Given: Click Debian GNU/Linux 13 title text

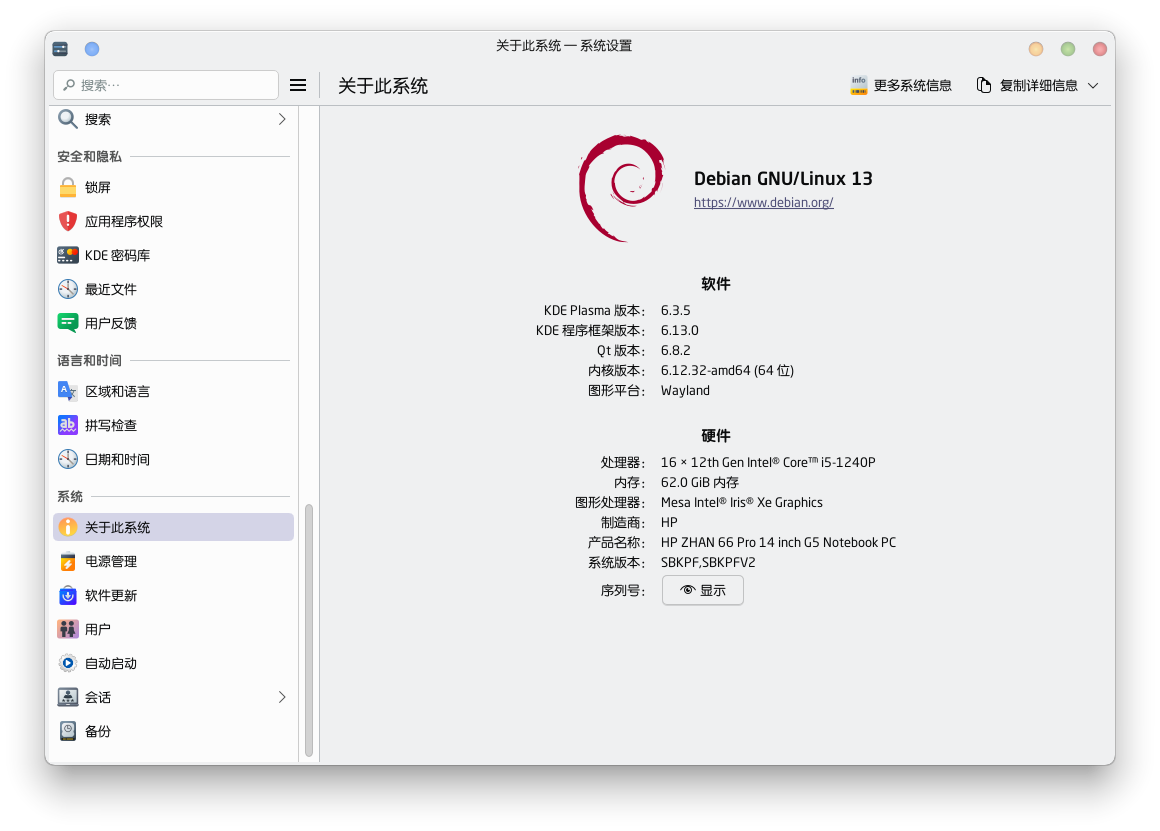Looking at the screenshot, I should (783, 178).
